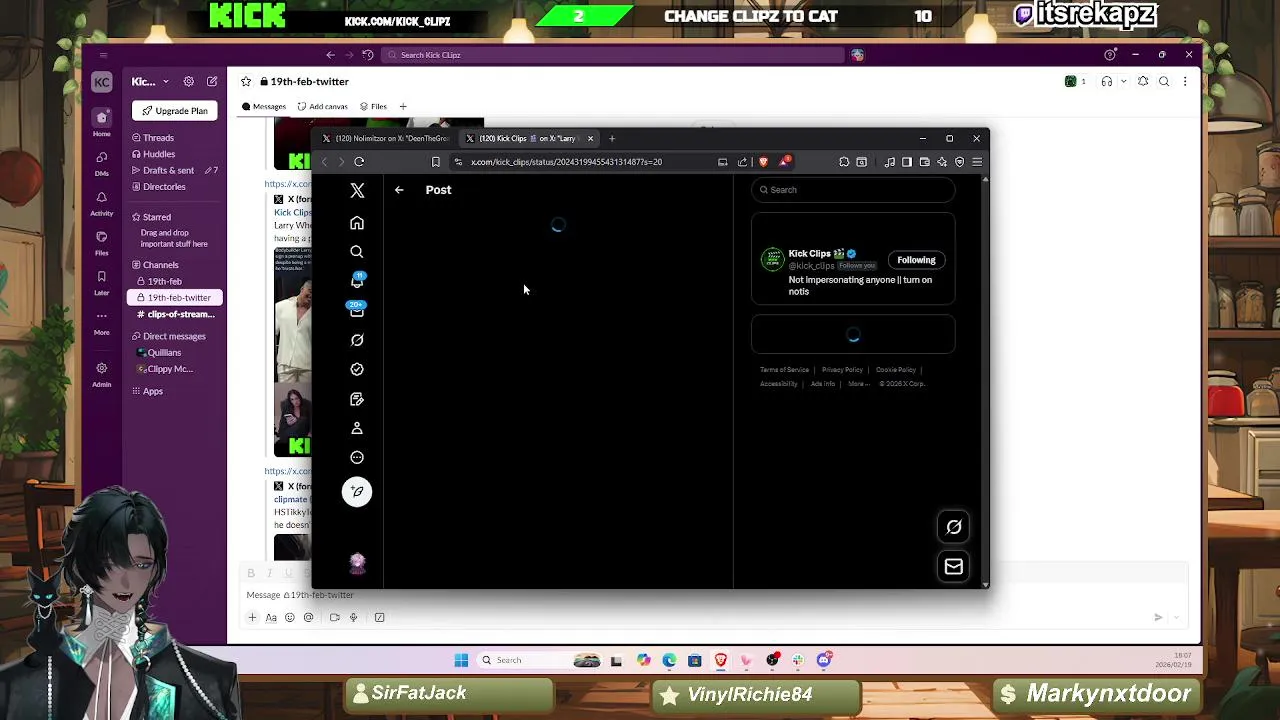This screenshot has width=1280, height=720.
Task: Focus the Search Kick Clipz field
Action: point(612,55)
